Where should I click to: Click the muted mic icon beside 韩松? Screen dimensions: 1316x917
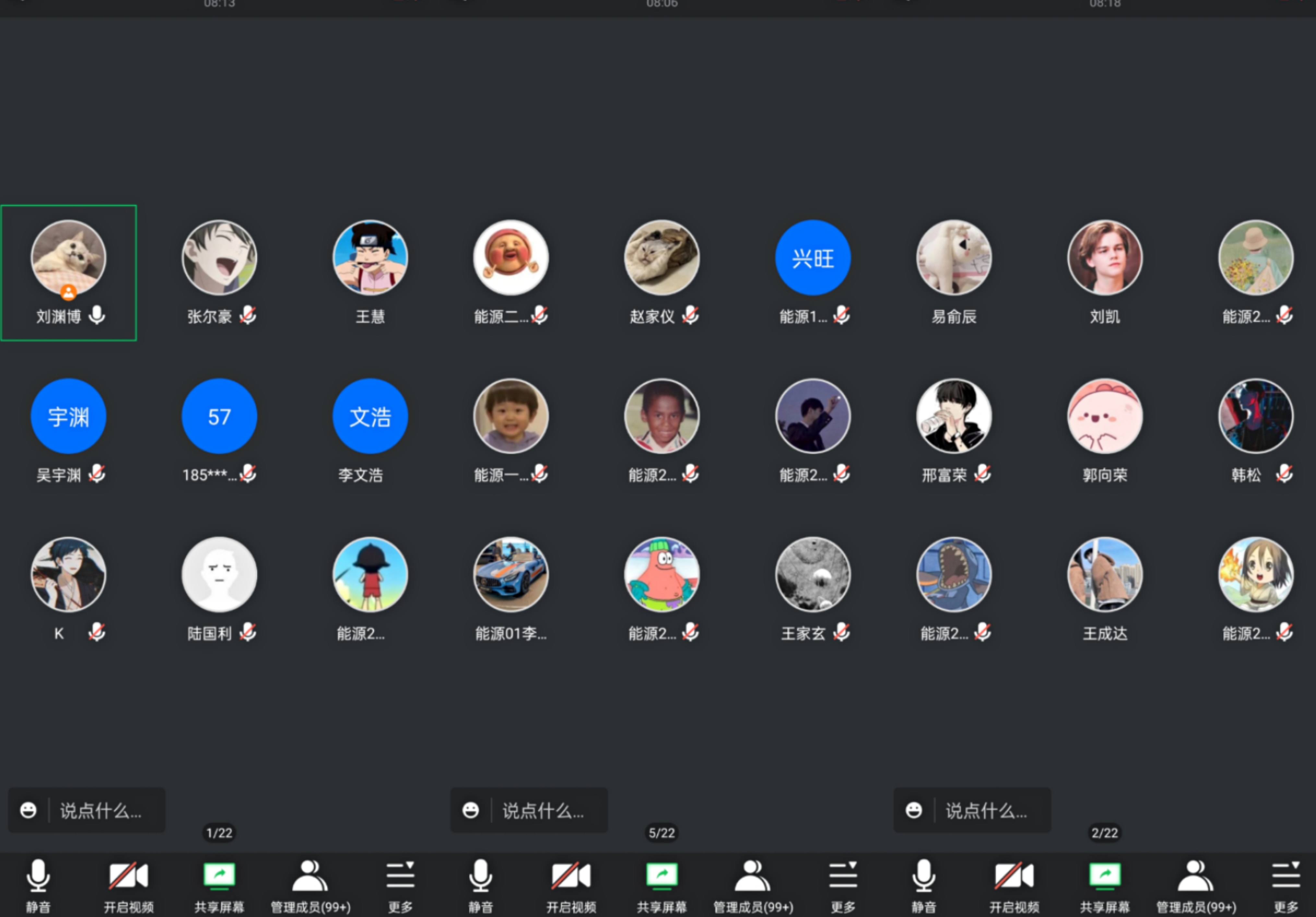[x=1285, y=474]
